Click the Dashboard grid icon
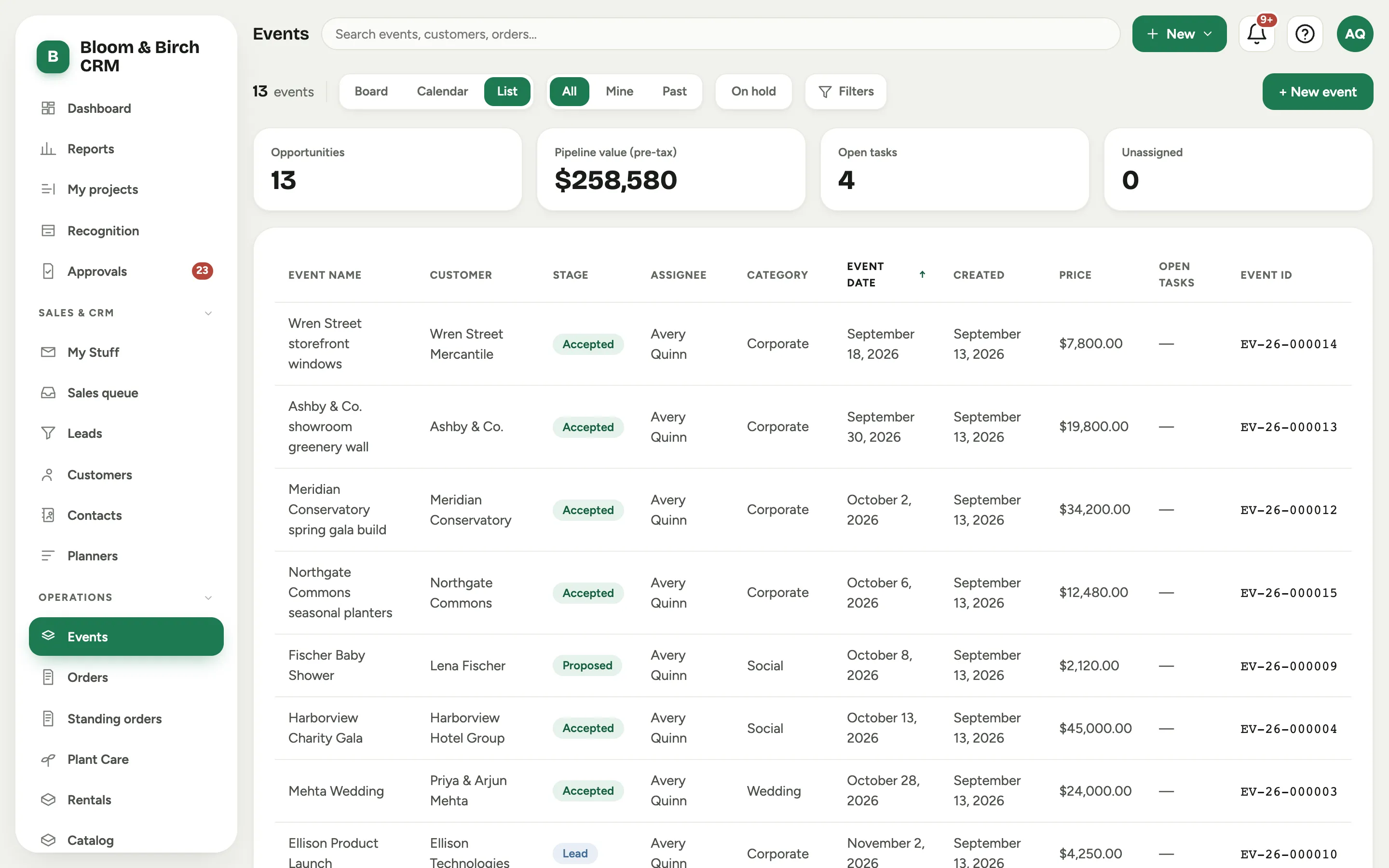Viewport: 1389px width, 868px height. coord(48,108)
